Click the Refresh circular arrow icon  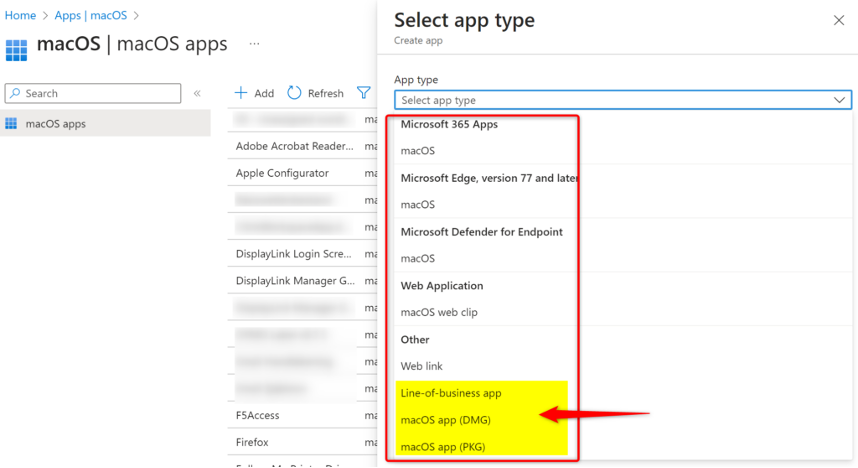pos(294,93)
